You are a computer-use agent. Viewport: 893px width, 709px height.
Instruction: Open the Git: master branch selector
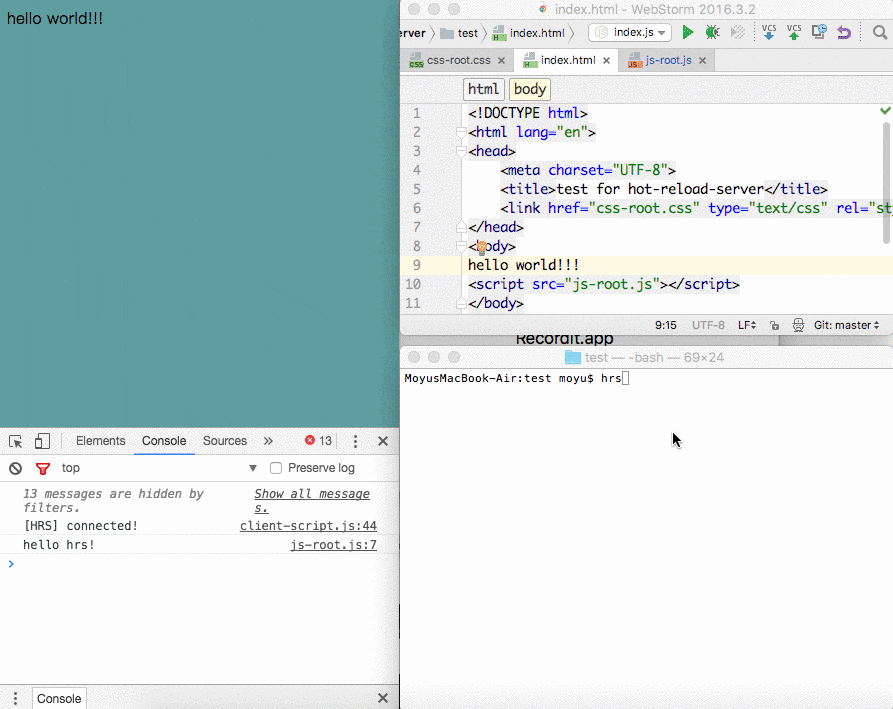coord(846,325)
